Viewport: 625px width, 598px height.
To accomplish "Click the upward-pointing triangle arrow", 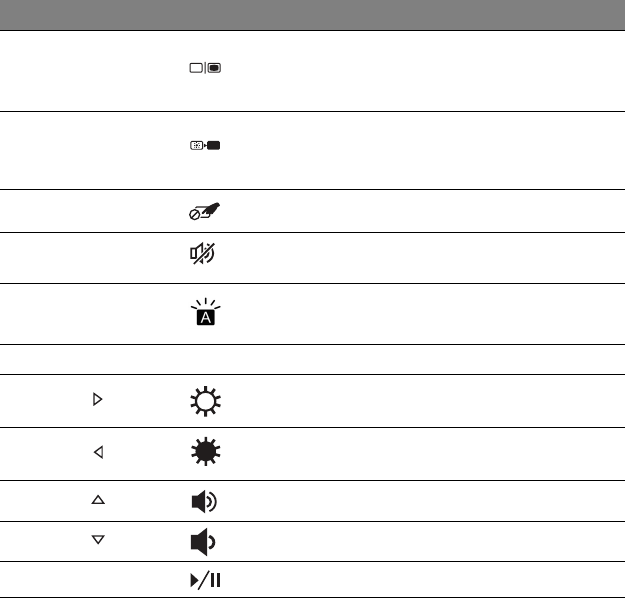I will point(97,498).
